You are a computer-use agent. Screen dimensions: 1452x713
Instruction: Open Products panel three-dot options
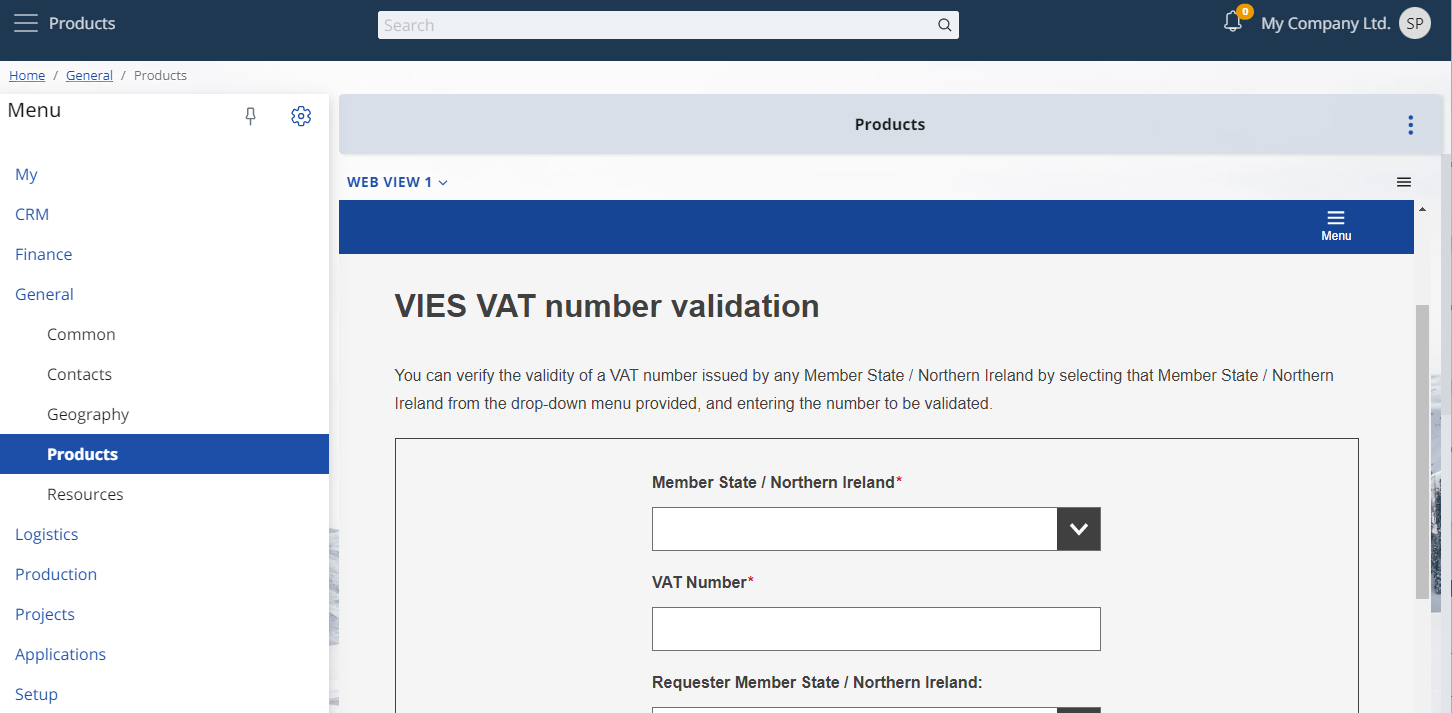coord(1410,125)
